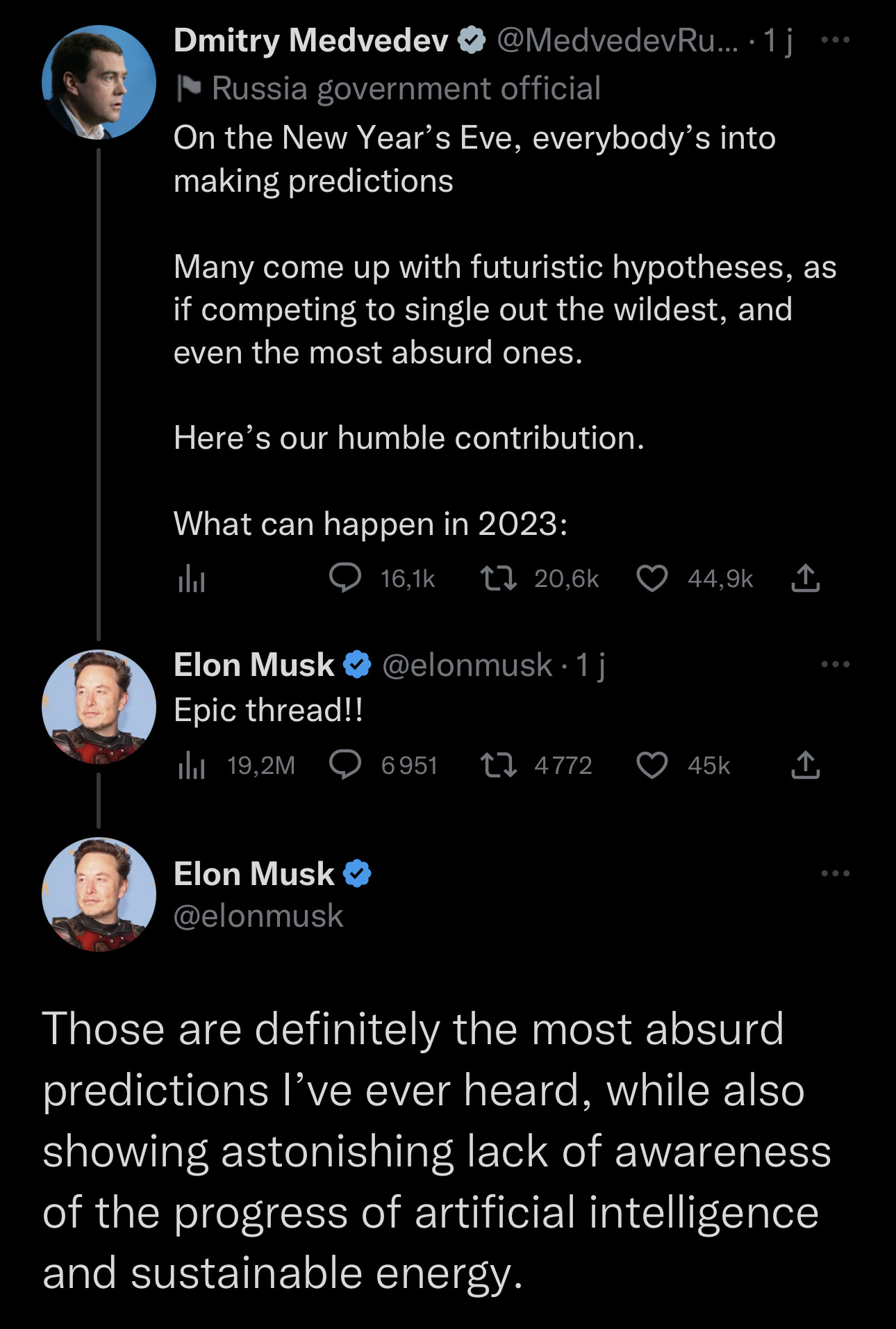The width and height of the screenshot is (896, 1329).
Task: Open Dmitry Medvedev's profile picture
Action: coord(99,82)
